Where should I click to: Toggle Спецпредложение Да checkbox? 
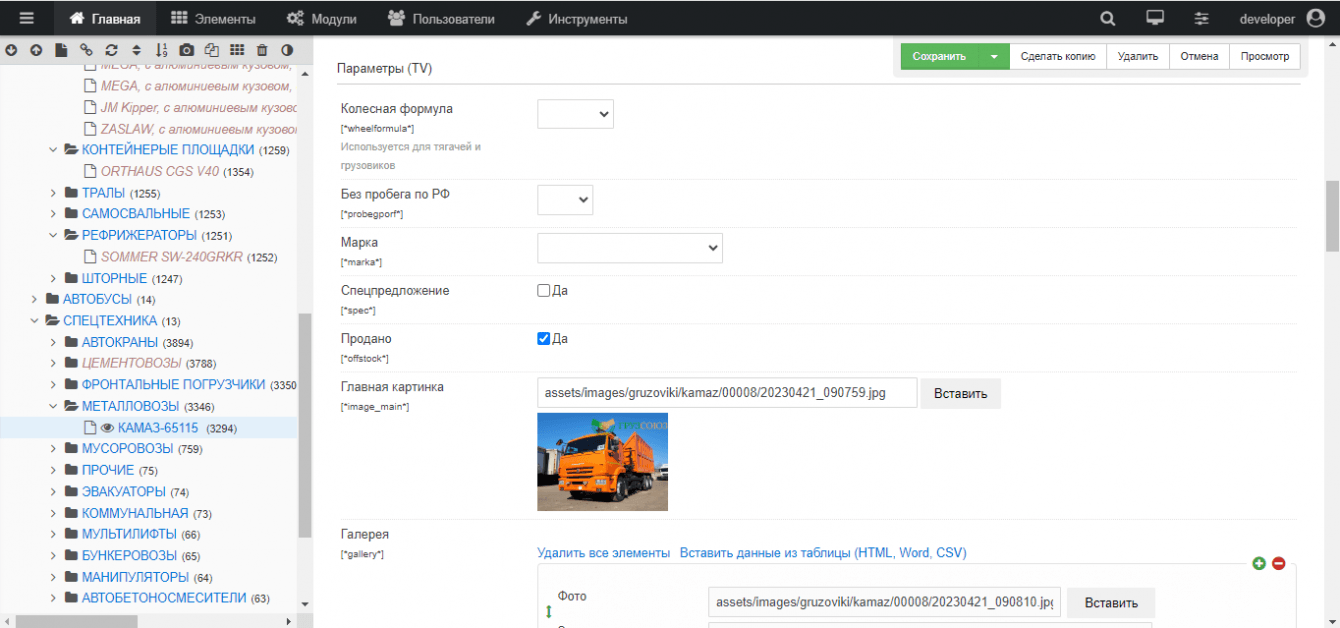[544, 291]
